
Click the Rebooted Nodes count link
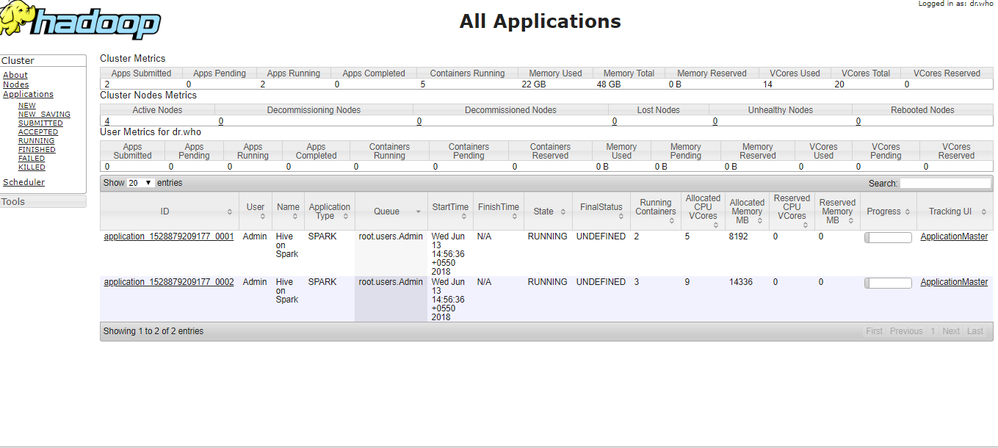pos(859,121)
